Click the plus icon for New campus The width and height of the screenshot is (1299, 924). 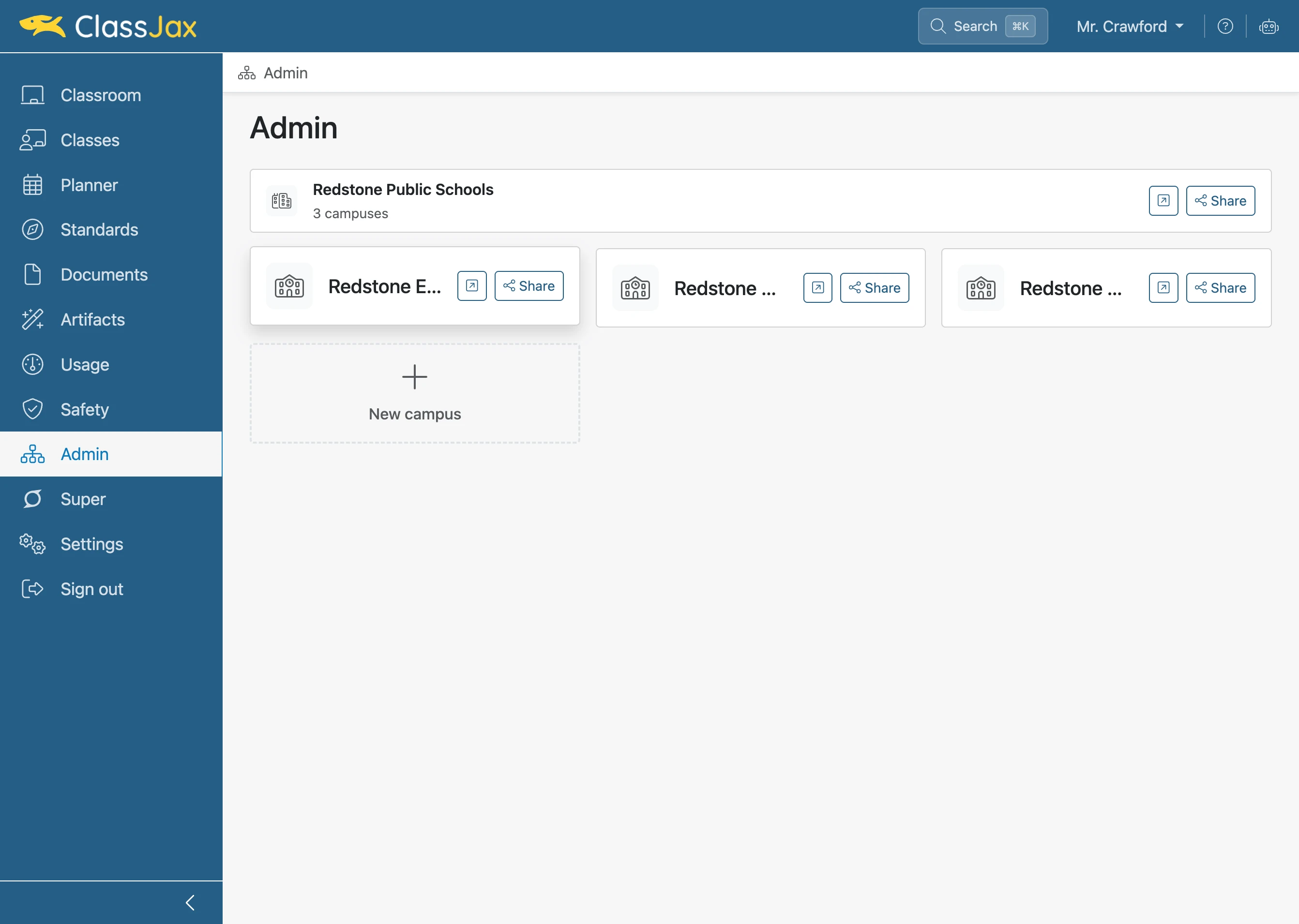coord(414,377)
